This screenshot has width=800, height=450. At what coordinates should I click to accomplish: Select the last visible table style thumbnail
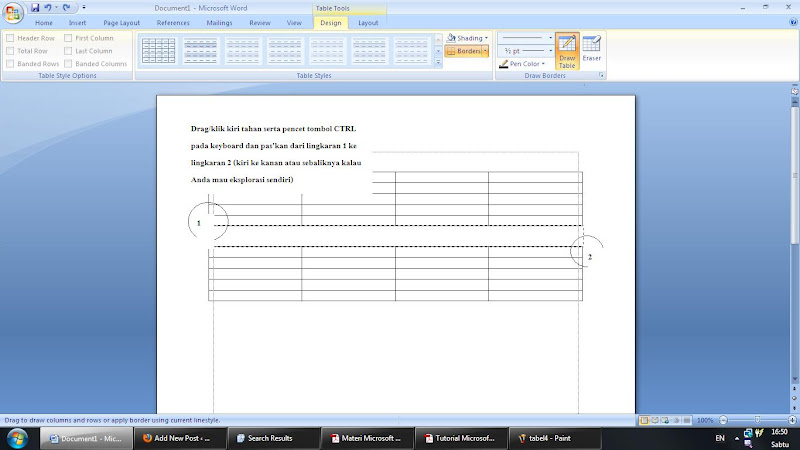click(412, 51)
